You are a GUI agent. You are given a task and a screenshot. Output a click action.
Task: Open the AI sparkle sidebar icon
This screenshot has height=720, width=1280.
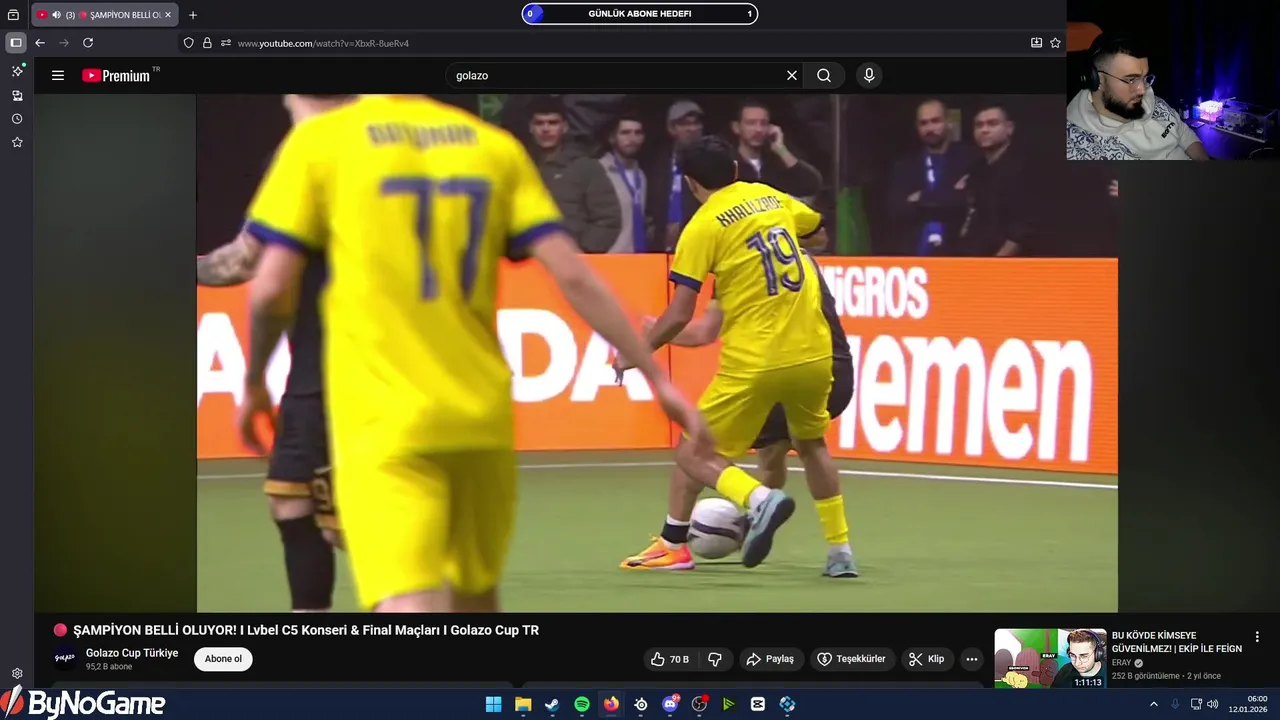17,71
